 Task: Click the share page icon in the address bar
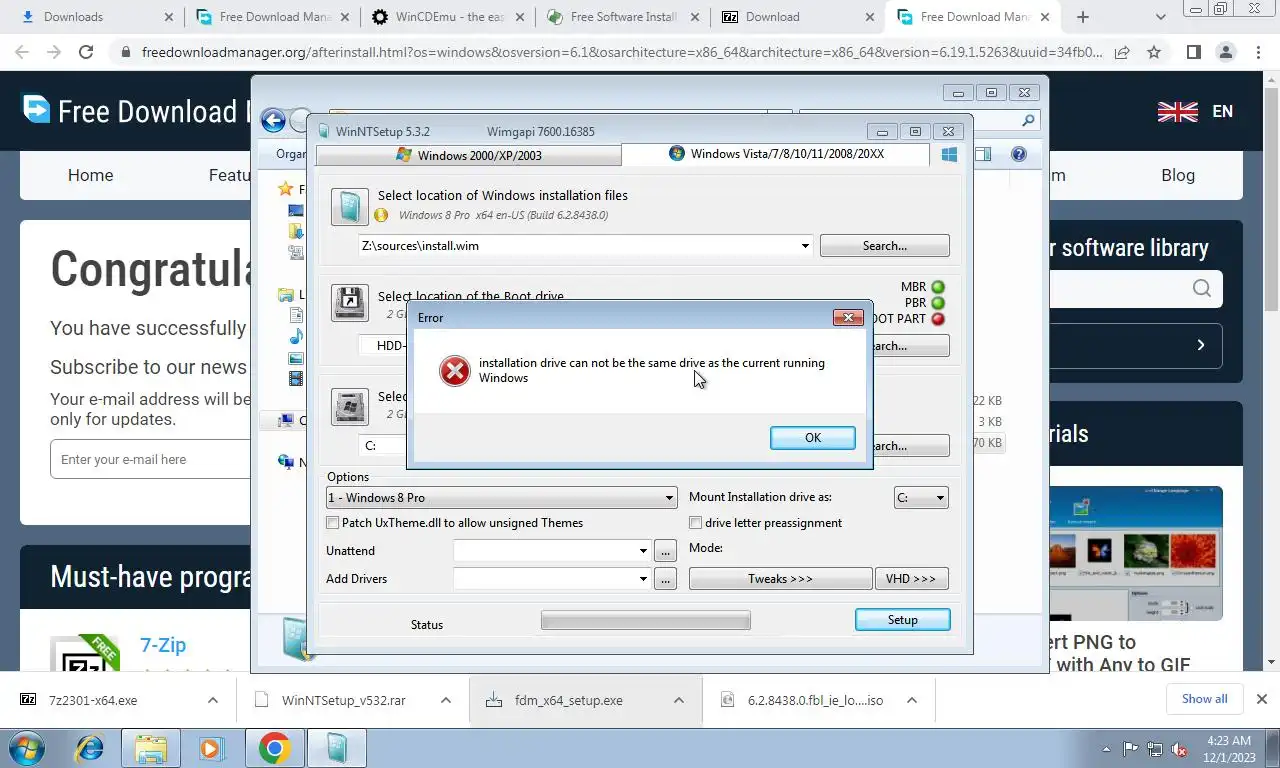click(1122, 52)
